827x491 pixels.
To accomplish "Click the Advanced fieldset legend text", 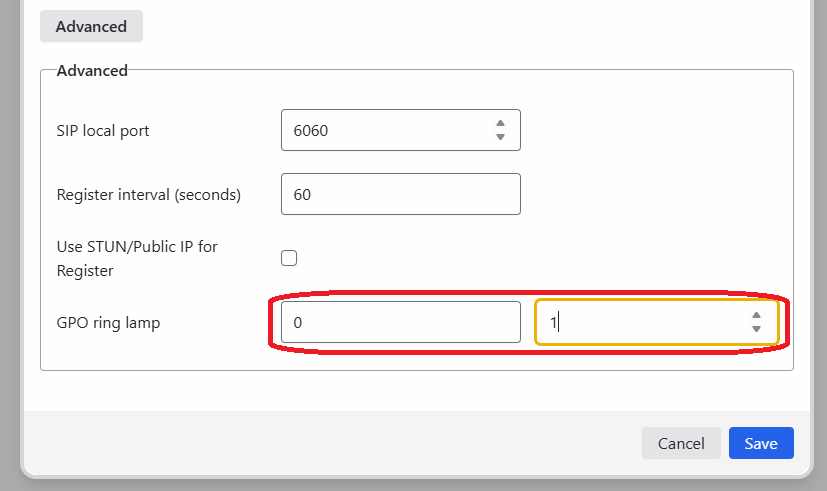I will point(92,70).
